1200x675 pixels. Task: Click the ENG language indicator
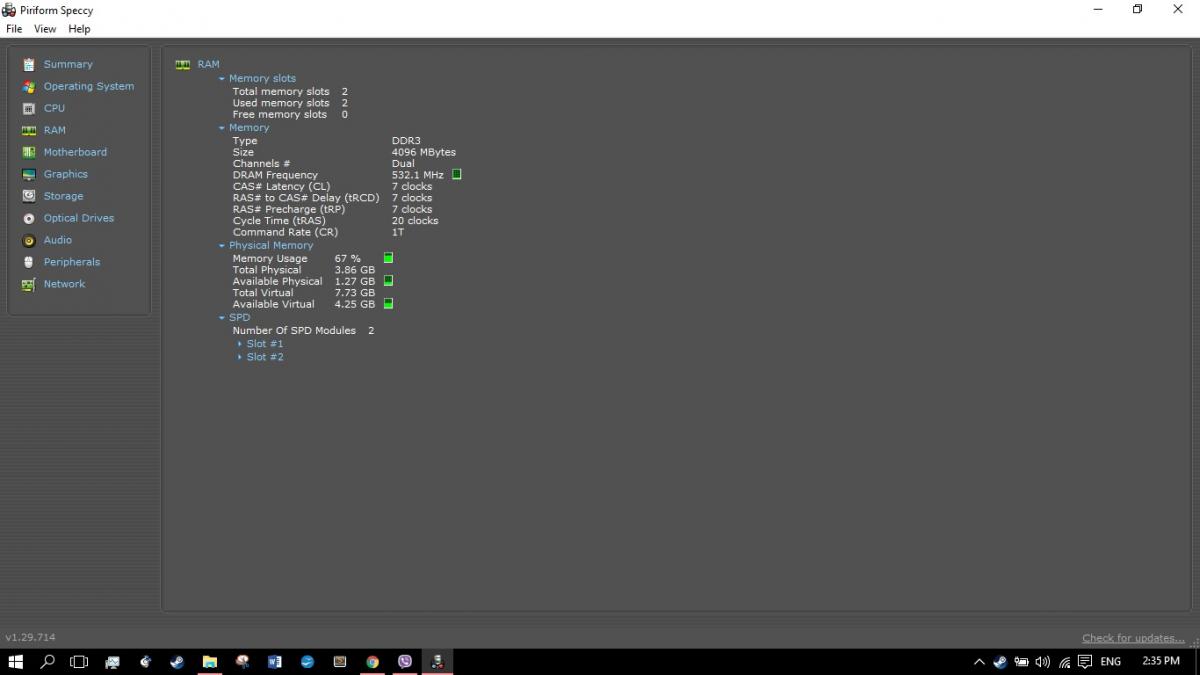1110,661
